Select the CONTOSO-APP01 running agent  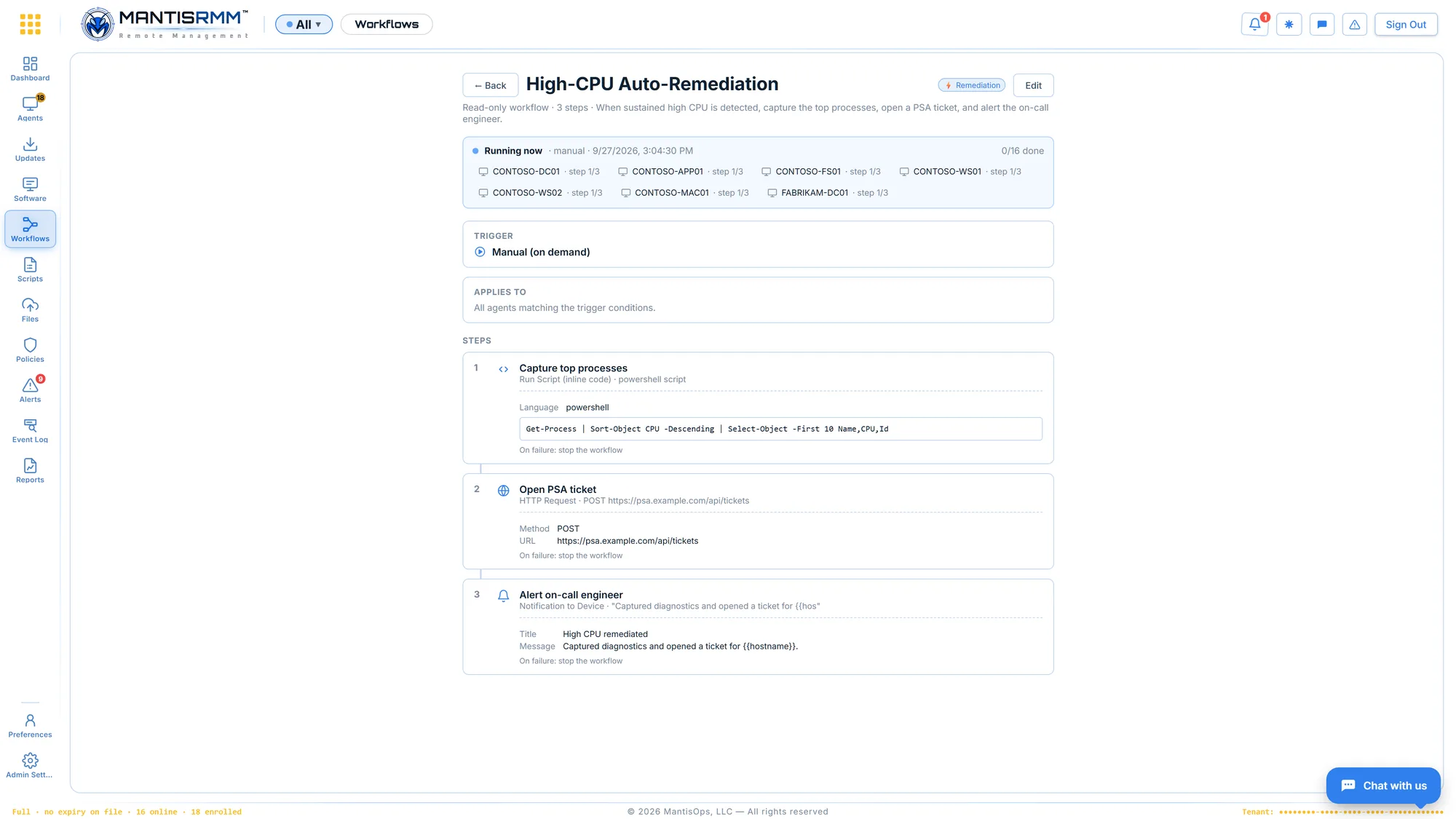tap(681, 172)
